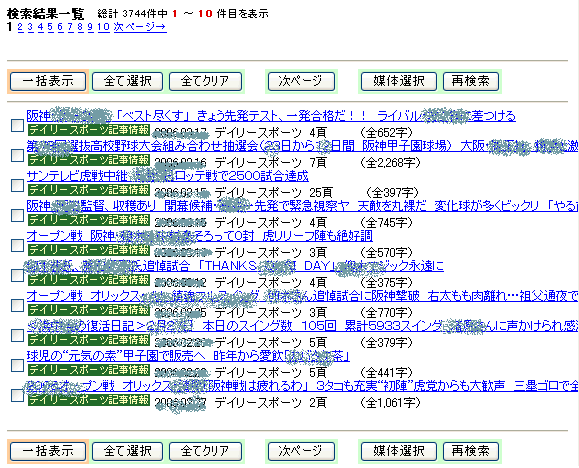This screenshot has height=468, width=579.
Task: Open the 追悼試合「THANKS DAY」article
Action: [235, 266]
